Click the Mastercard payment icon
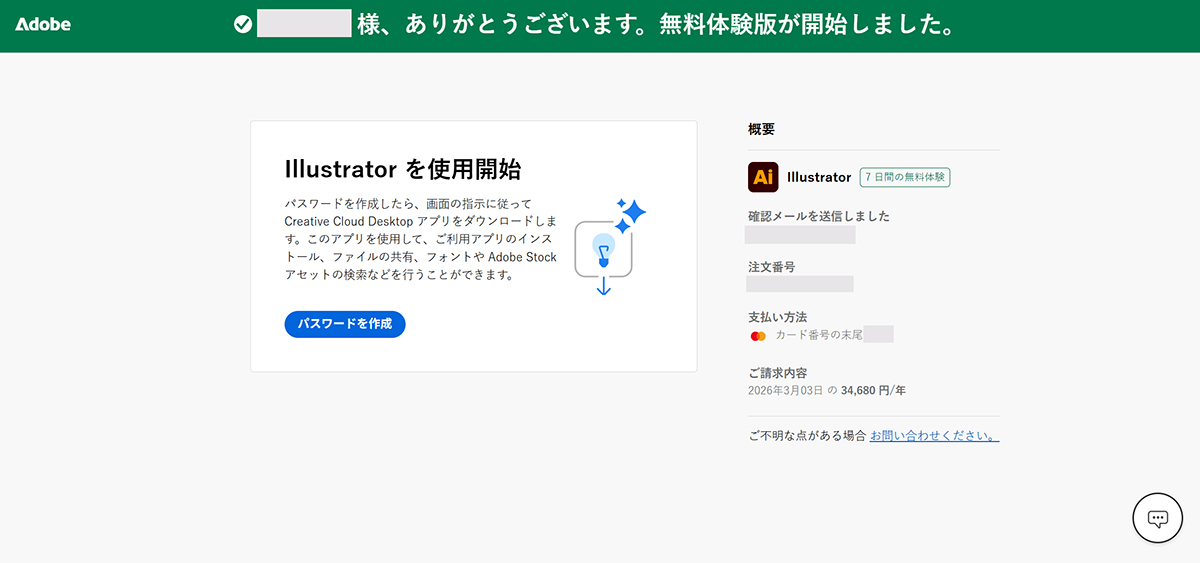 pyautogui.click(x=758, y=335)
